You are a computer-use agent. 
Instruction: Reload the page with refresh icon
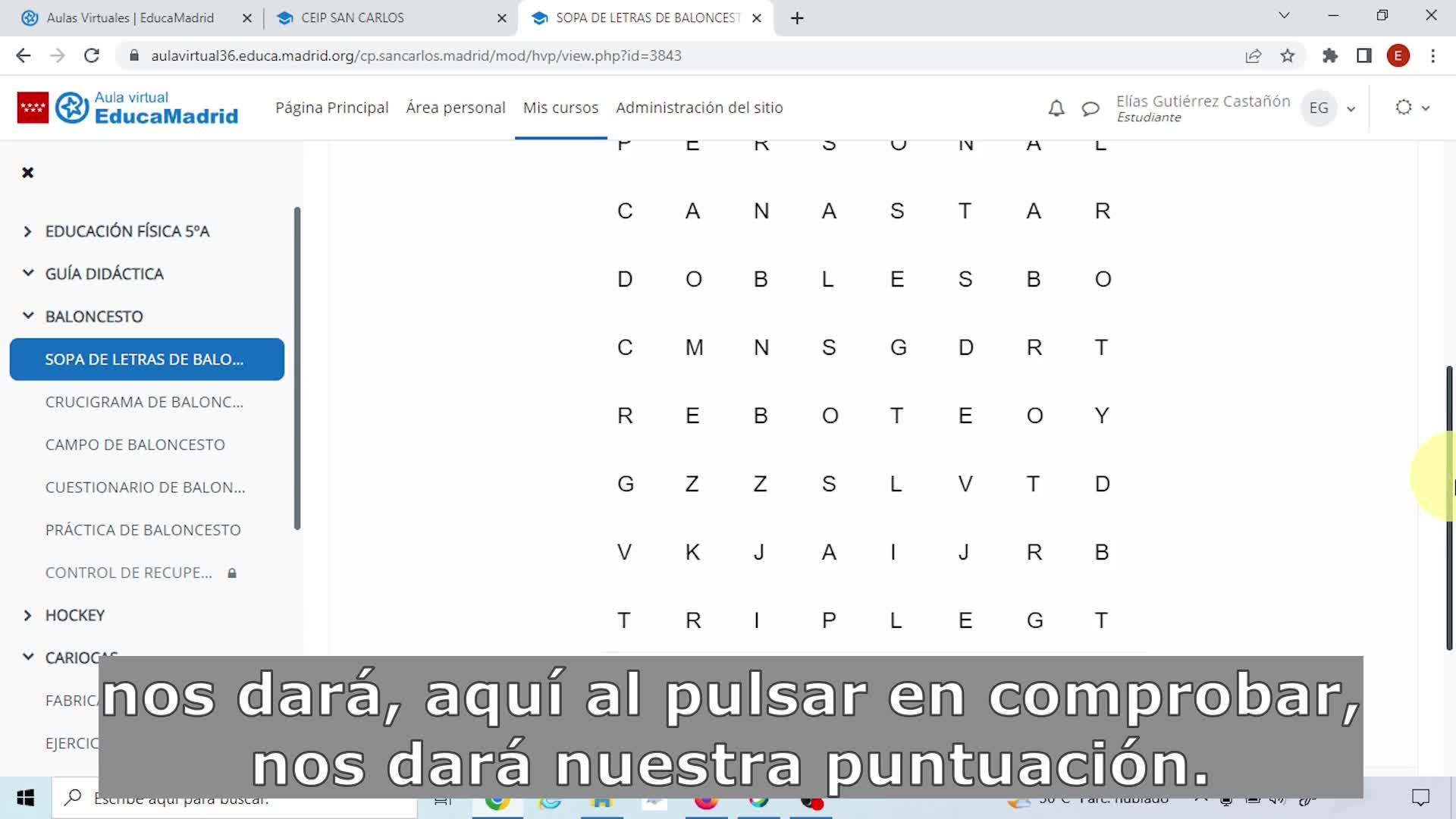[92, 55]
